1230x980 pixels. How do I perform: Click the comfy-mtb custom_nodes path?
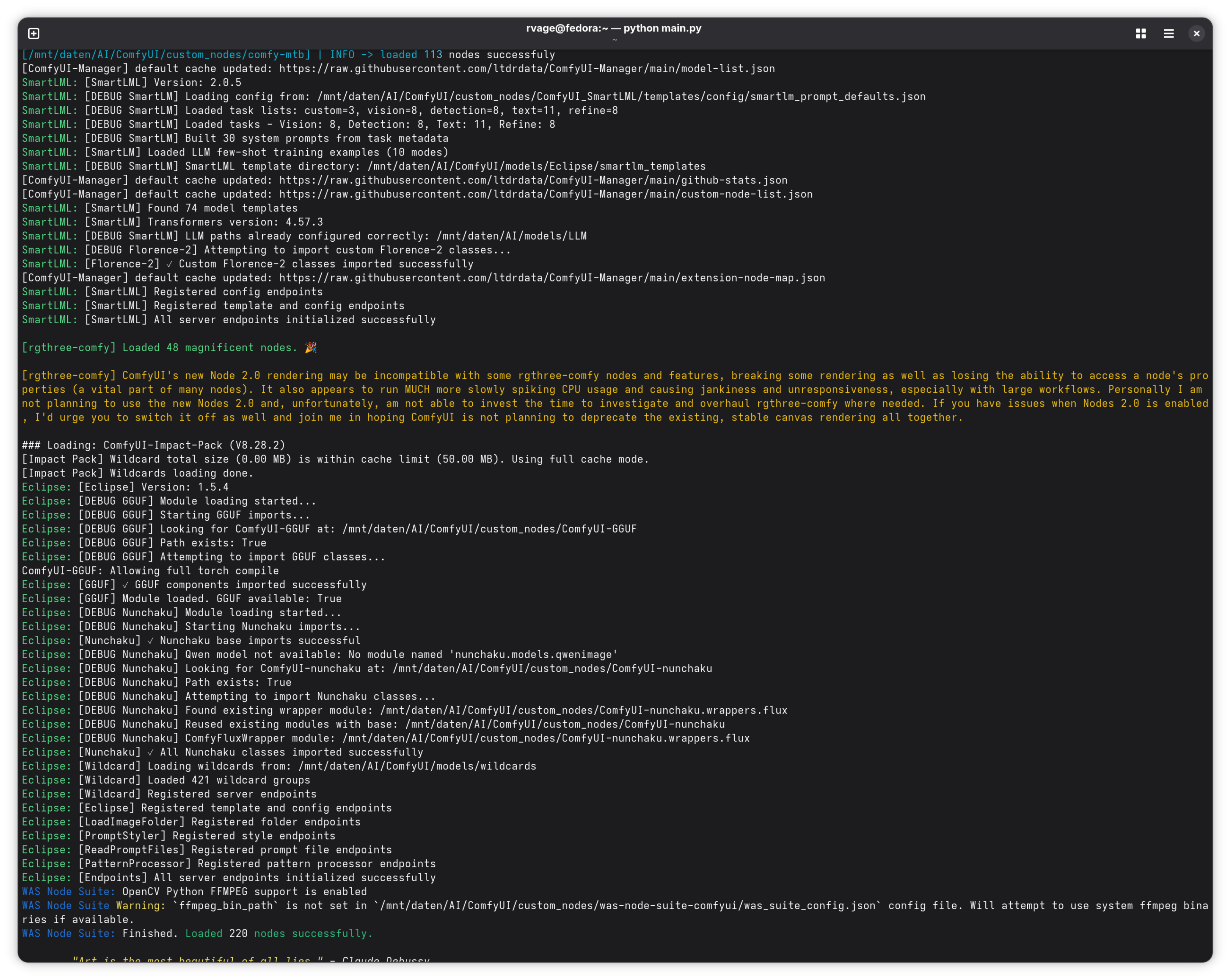(x=166, y=55)
